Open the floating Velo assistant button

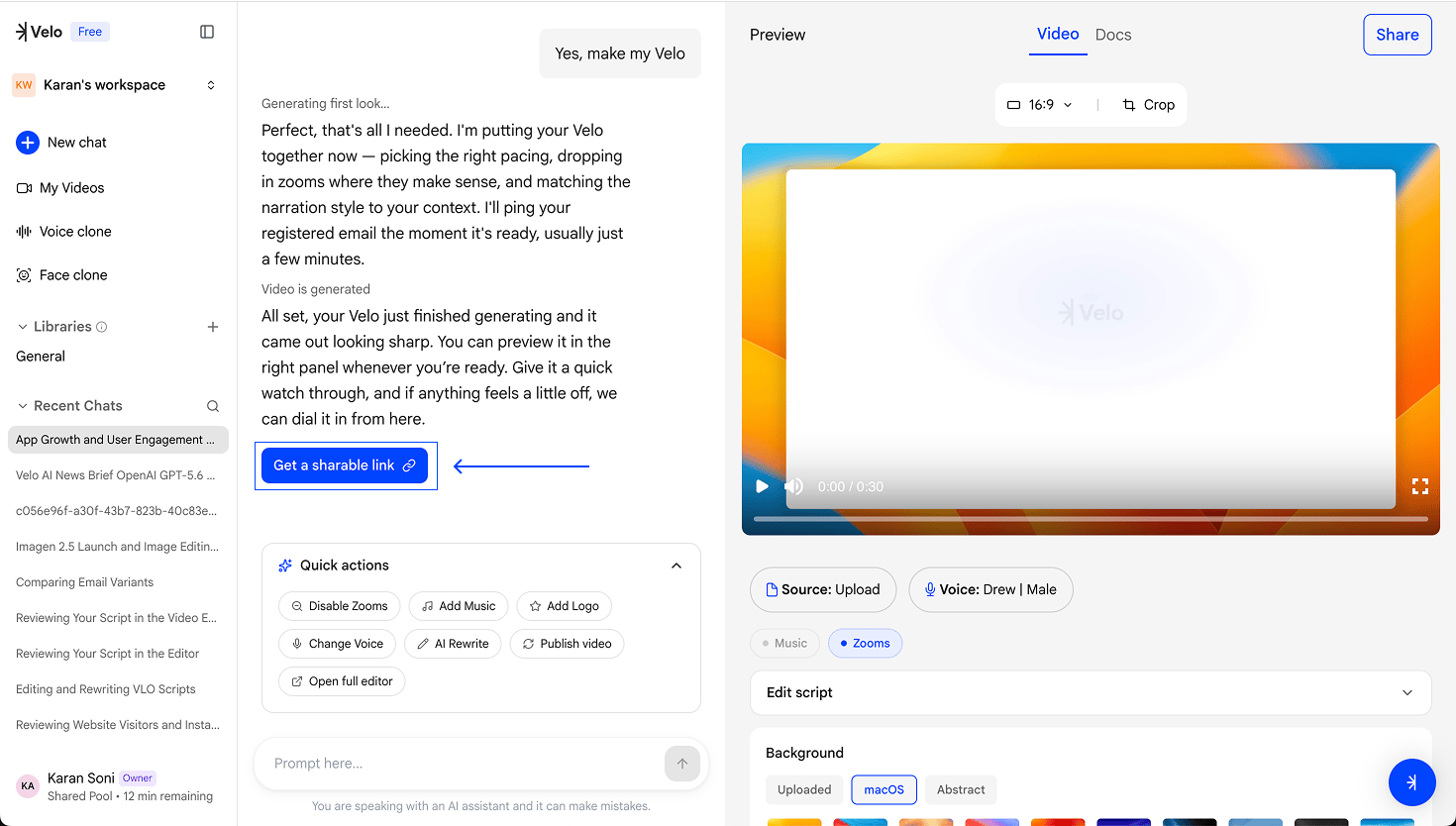(1412, 782)
